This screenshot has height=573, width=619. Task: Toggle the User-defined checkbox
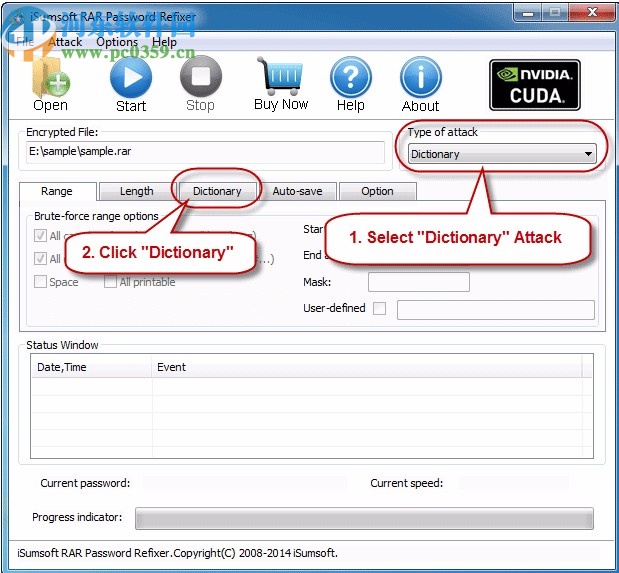pos(379,308)
